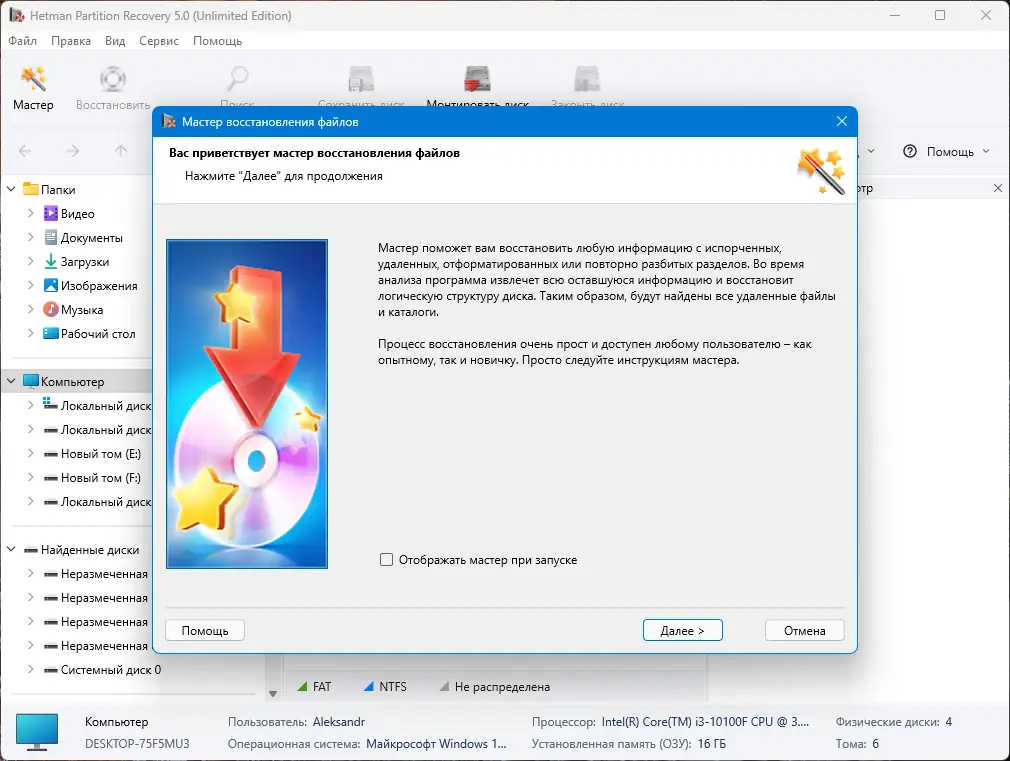Click the Папки folder icon
Screen dimensions: 1010x761
tap(31, 189)
